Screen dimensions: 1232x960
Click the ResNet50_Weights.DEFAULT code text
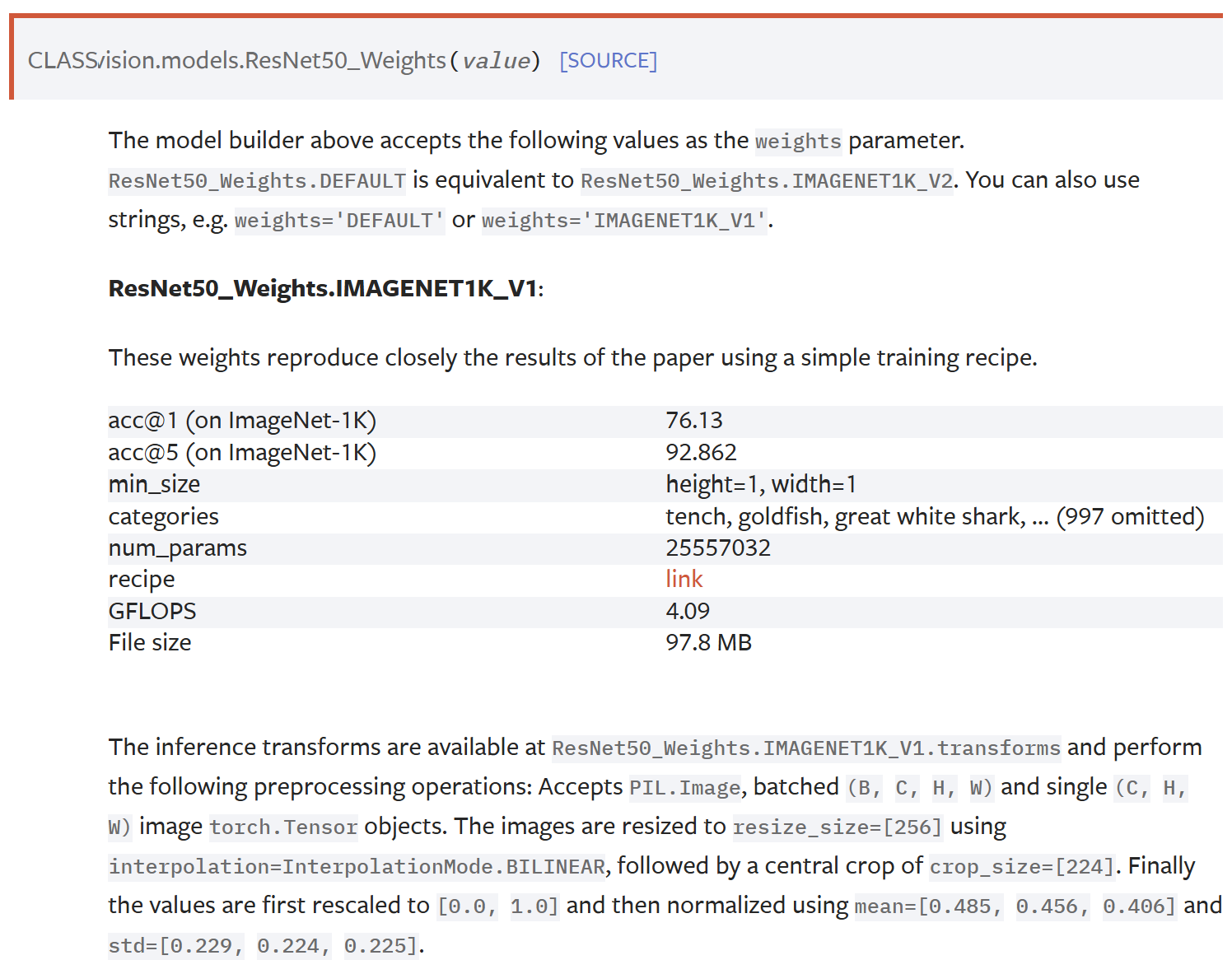257,181
